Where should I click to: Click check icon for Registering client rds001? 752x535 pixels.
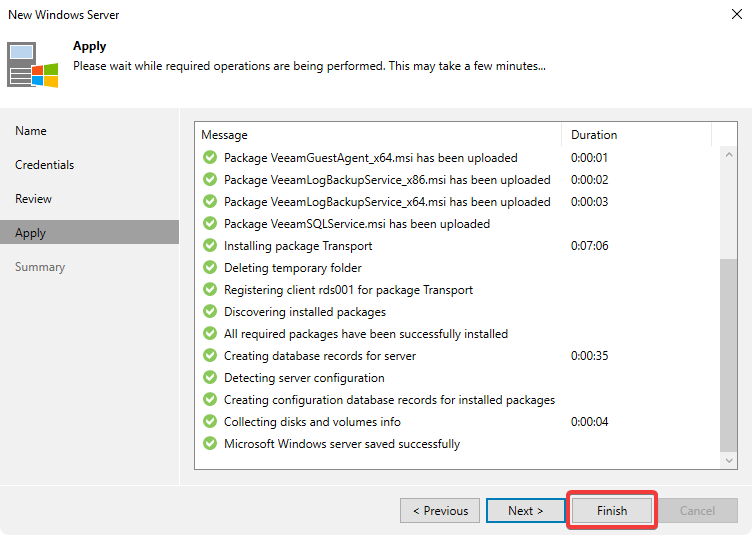tap(210, 290)
